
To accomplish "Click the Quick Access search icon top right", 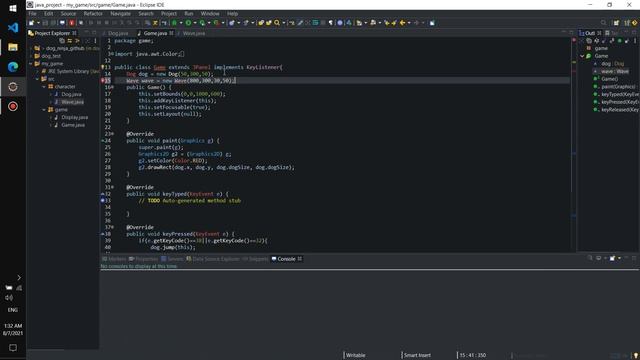I will point(604,23).
